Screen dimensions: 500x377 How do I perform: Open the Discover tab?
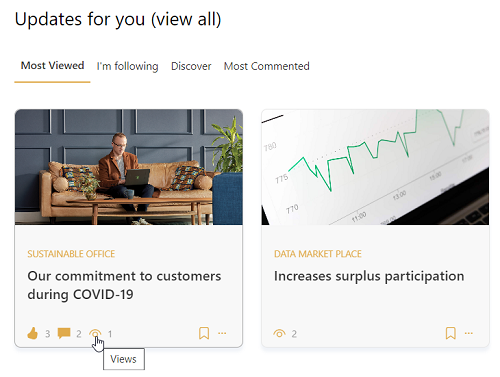coord(191,66)
